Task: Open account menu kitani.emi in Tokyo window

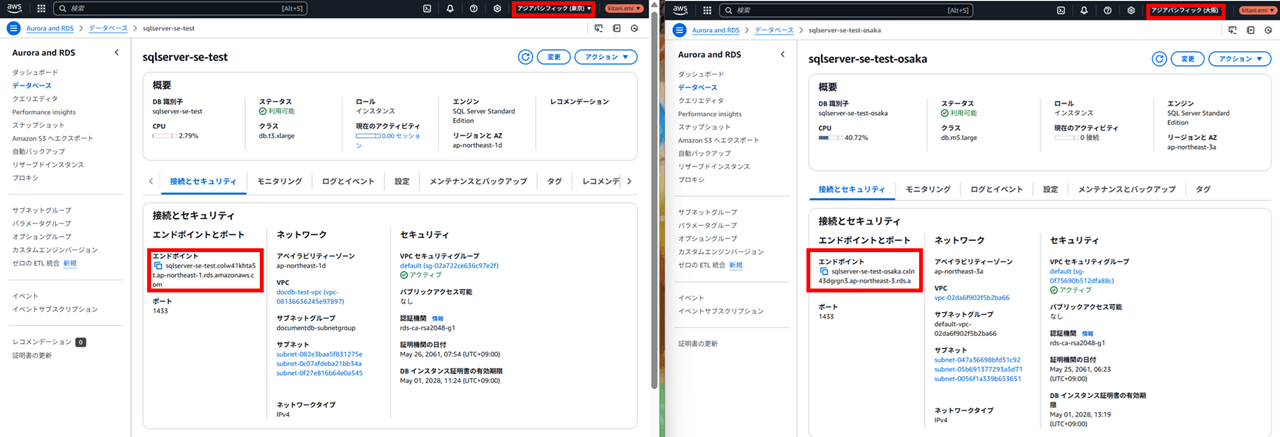Action: pos(625,8)
